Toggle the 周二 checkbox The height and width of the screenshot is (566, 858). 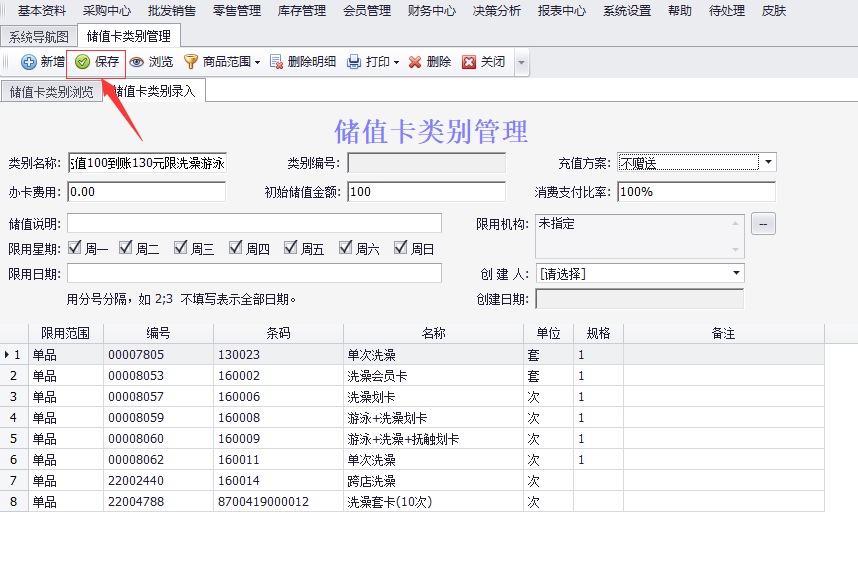pos(126,247)
